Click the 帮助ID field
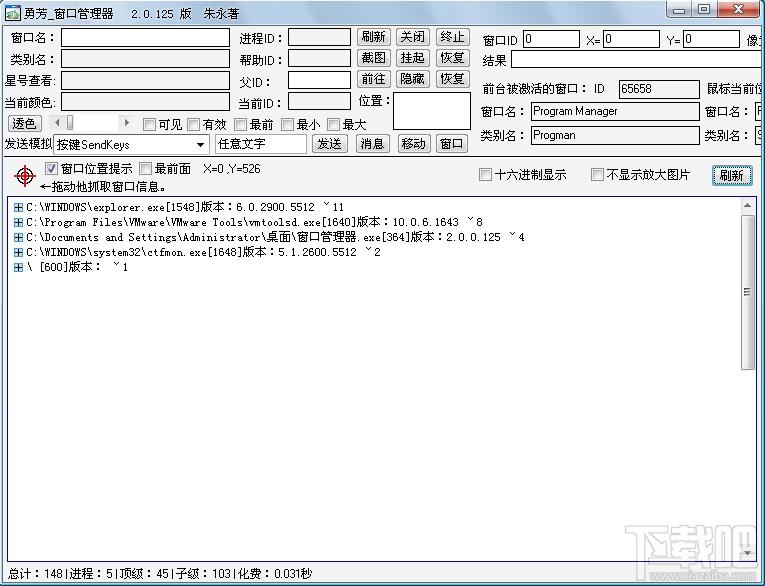 click(320, 59)
